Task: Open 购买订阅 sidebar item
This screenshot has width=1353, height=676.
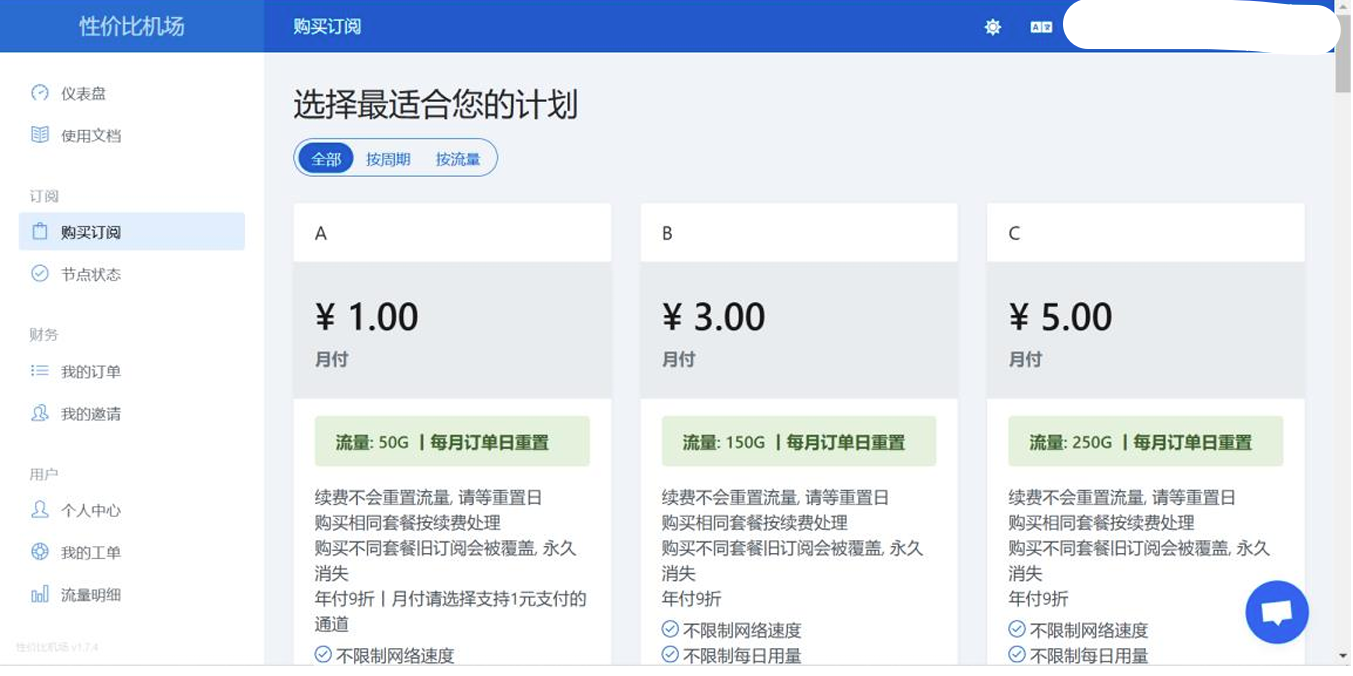Action: pyautogui.click(x=132, y=231)
